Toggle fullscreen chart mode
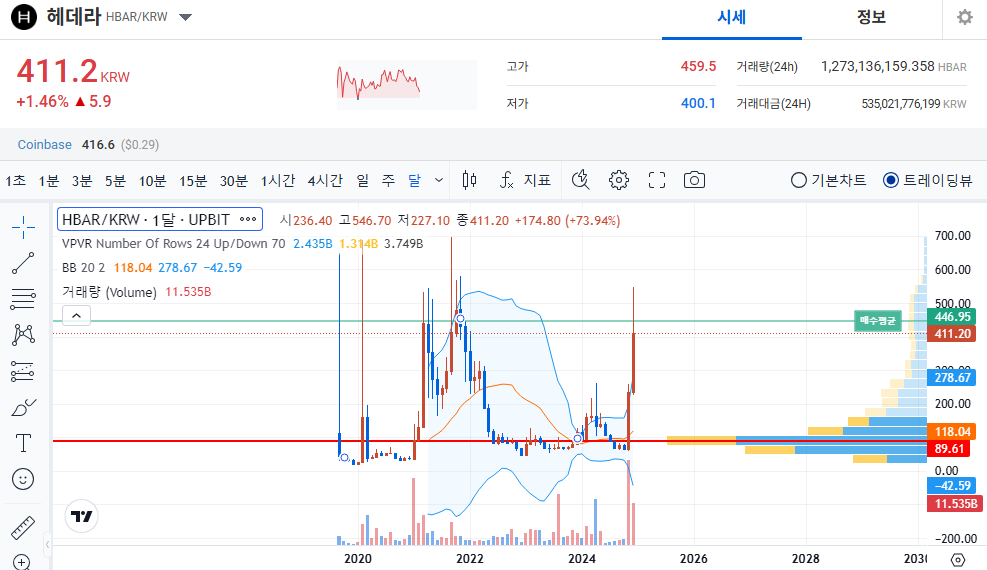 click(657, 181)
